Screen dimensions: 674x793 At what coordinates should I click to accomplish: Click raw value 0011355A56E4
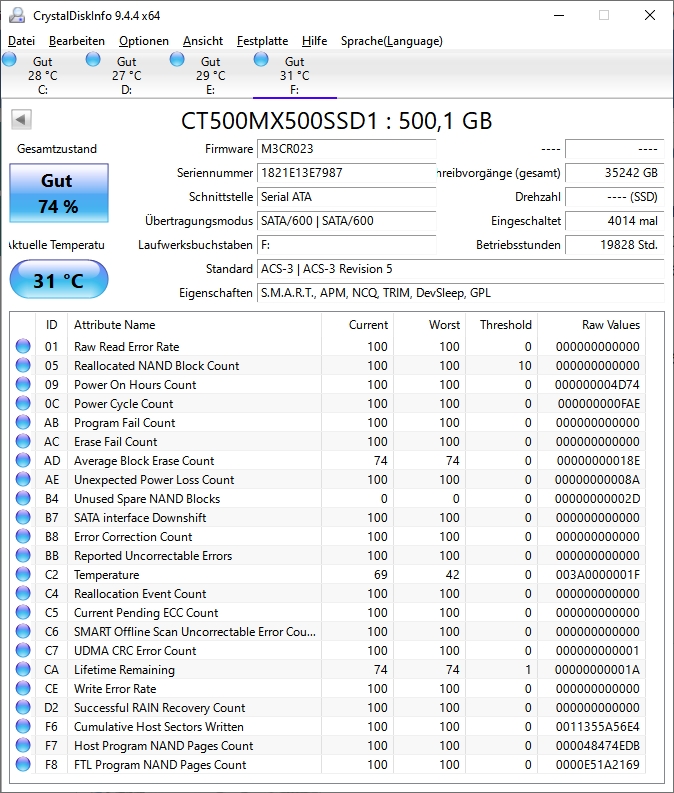pyautogui.click(x=598, y=727)
